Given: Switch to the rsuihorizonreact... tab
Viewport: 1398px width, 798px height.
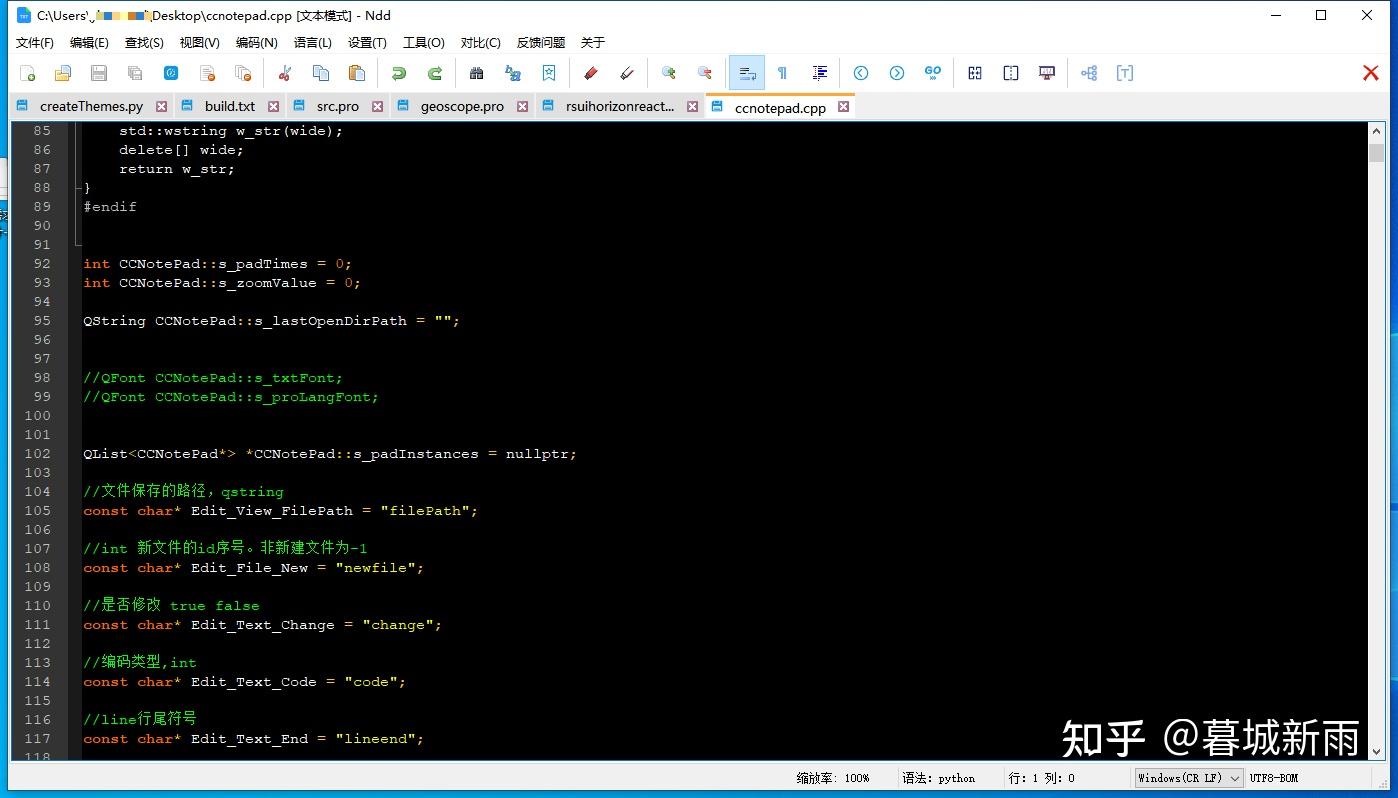Looking at the screenshot, I should click(620, 106).
